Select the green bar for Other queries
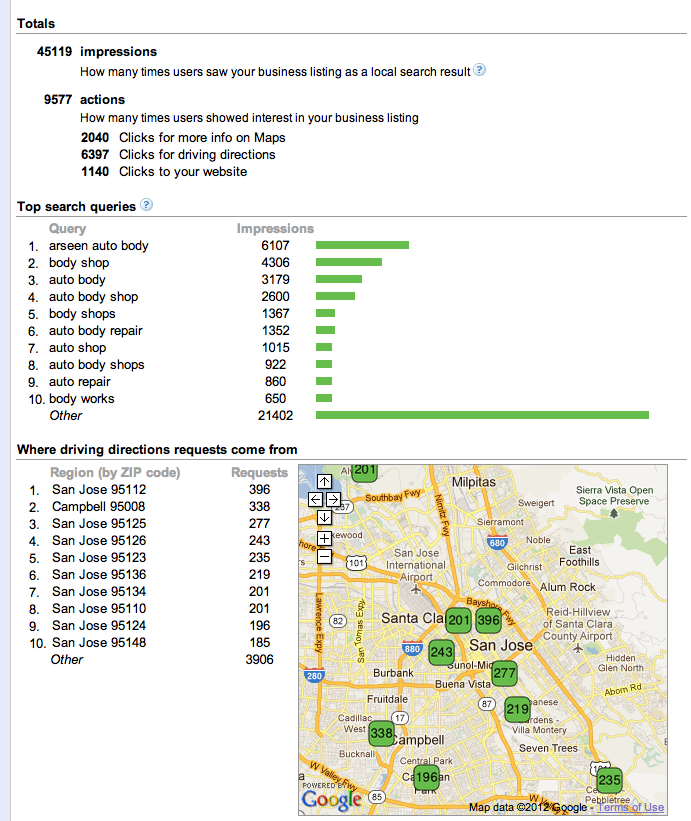The width and height of the screenshot is (691, 821). (x=482, y=415)
